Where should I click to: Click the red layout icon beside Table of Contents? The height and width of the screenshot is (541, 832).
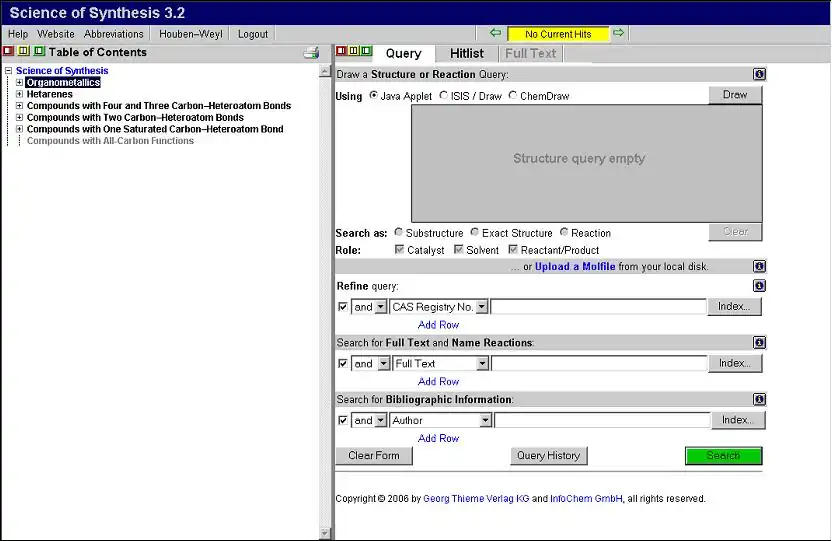coord(8,52)
